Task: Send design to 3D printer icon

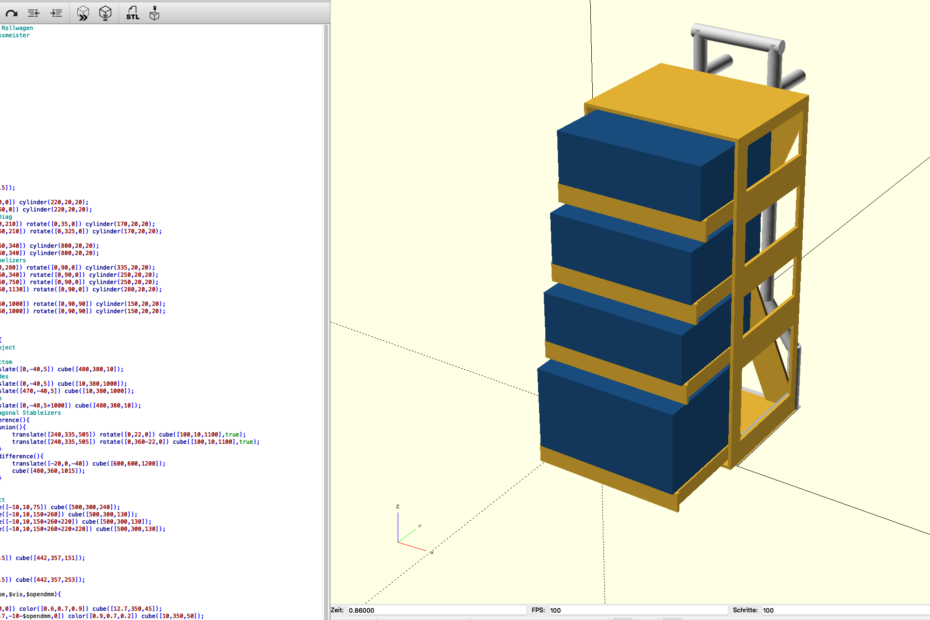Action: point(154,13)
